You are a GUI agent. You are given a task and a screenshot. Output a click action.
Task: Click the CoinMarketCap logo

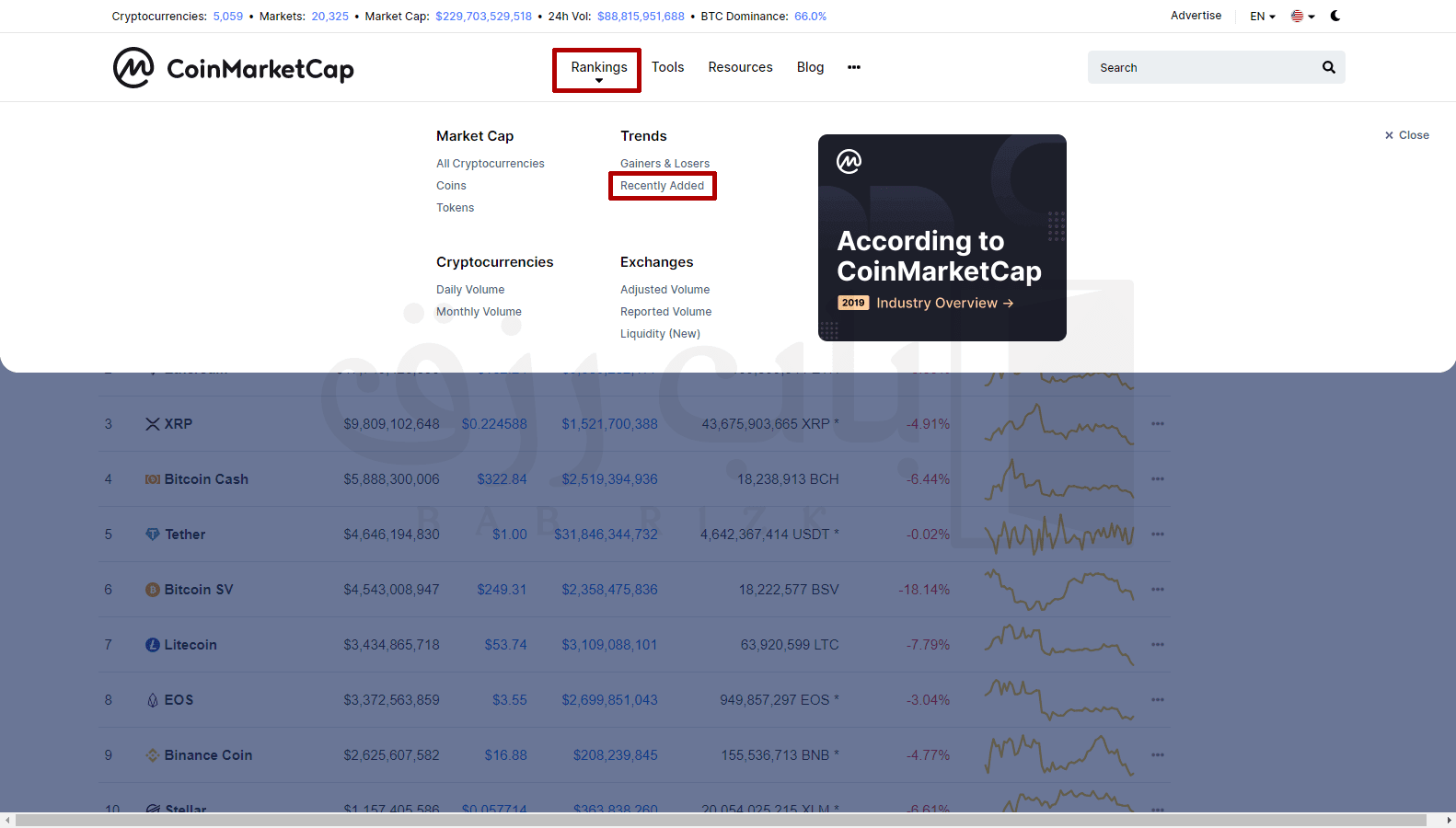(234, 68)
